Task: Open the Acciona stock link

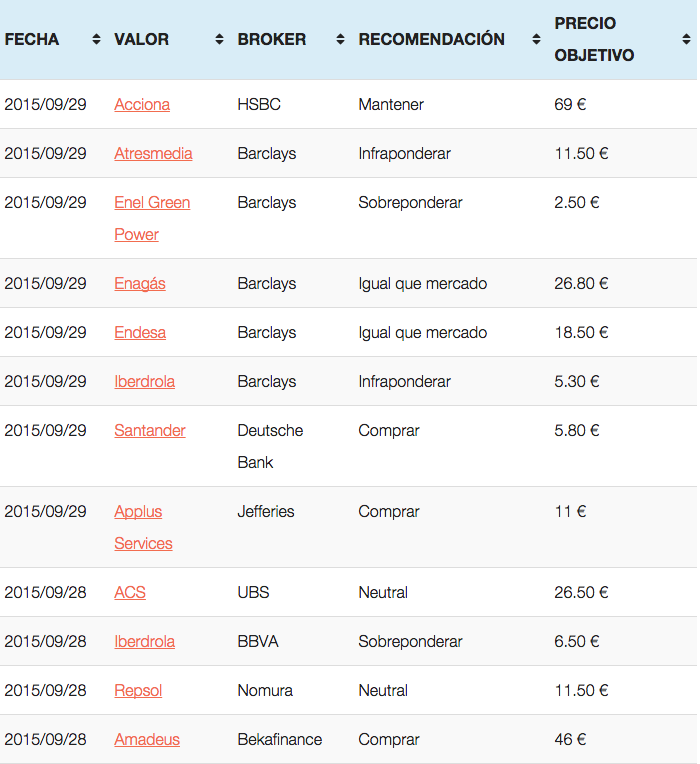Action: coord(142,104)
